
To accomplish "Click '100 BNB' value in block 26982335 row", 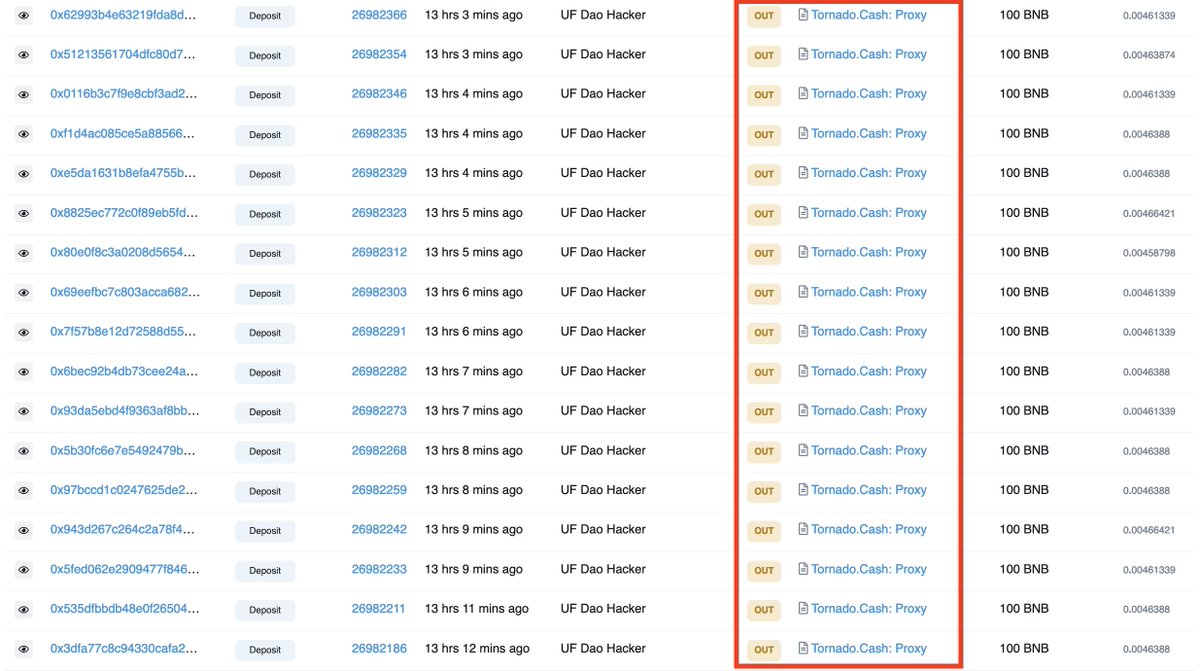I will coord(1024,133).
